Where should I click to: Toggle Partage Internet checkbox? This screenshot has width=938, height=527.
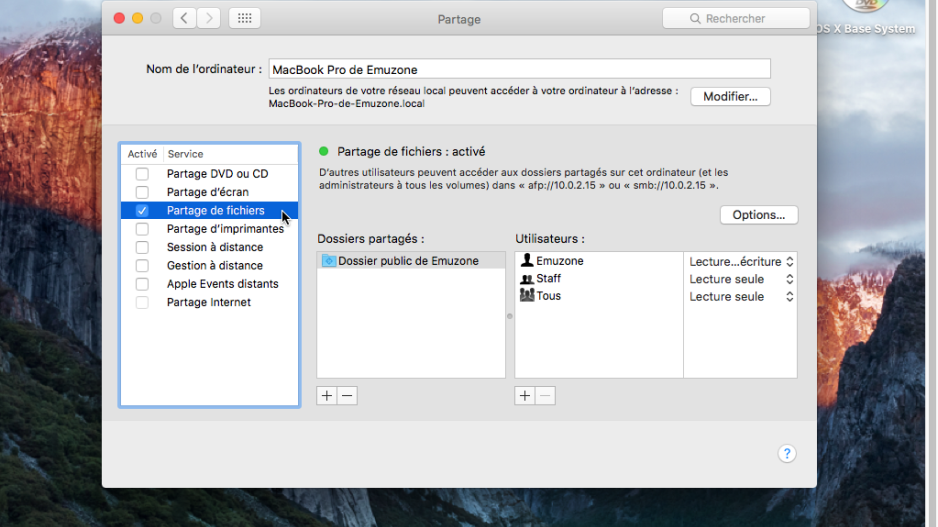pyautogui.click(x=142, y=302)
